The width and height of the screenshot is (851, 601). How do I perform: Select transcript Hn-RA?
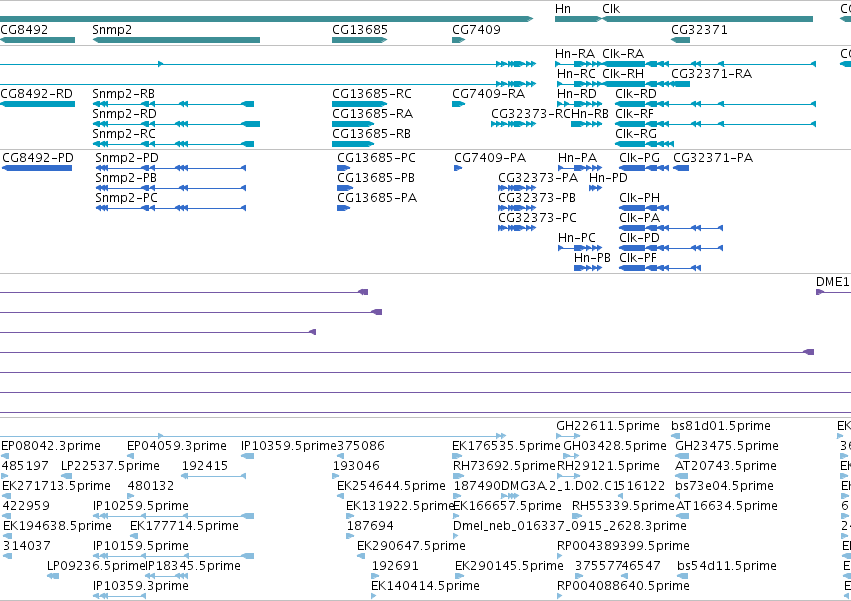click(x=575, y=54)
